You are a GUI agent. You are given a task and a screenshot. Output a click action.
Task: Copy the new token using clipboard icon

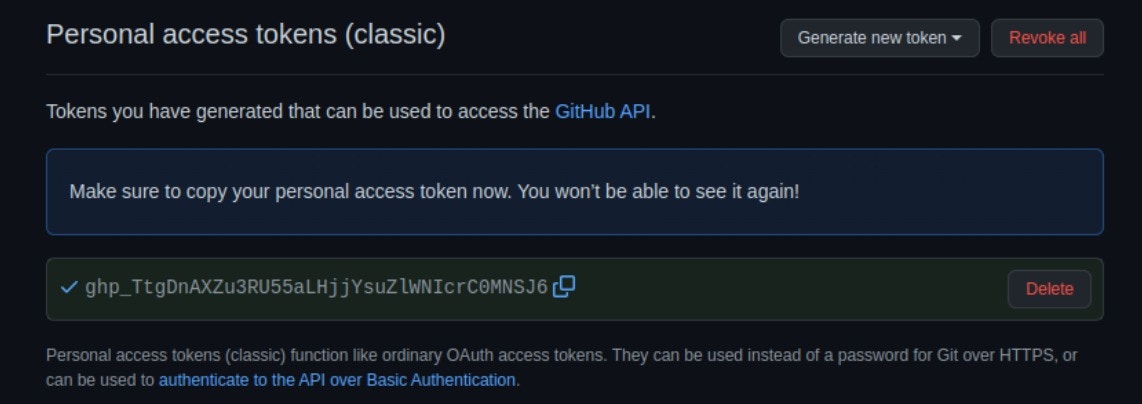(x=564, y=287)
